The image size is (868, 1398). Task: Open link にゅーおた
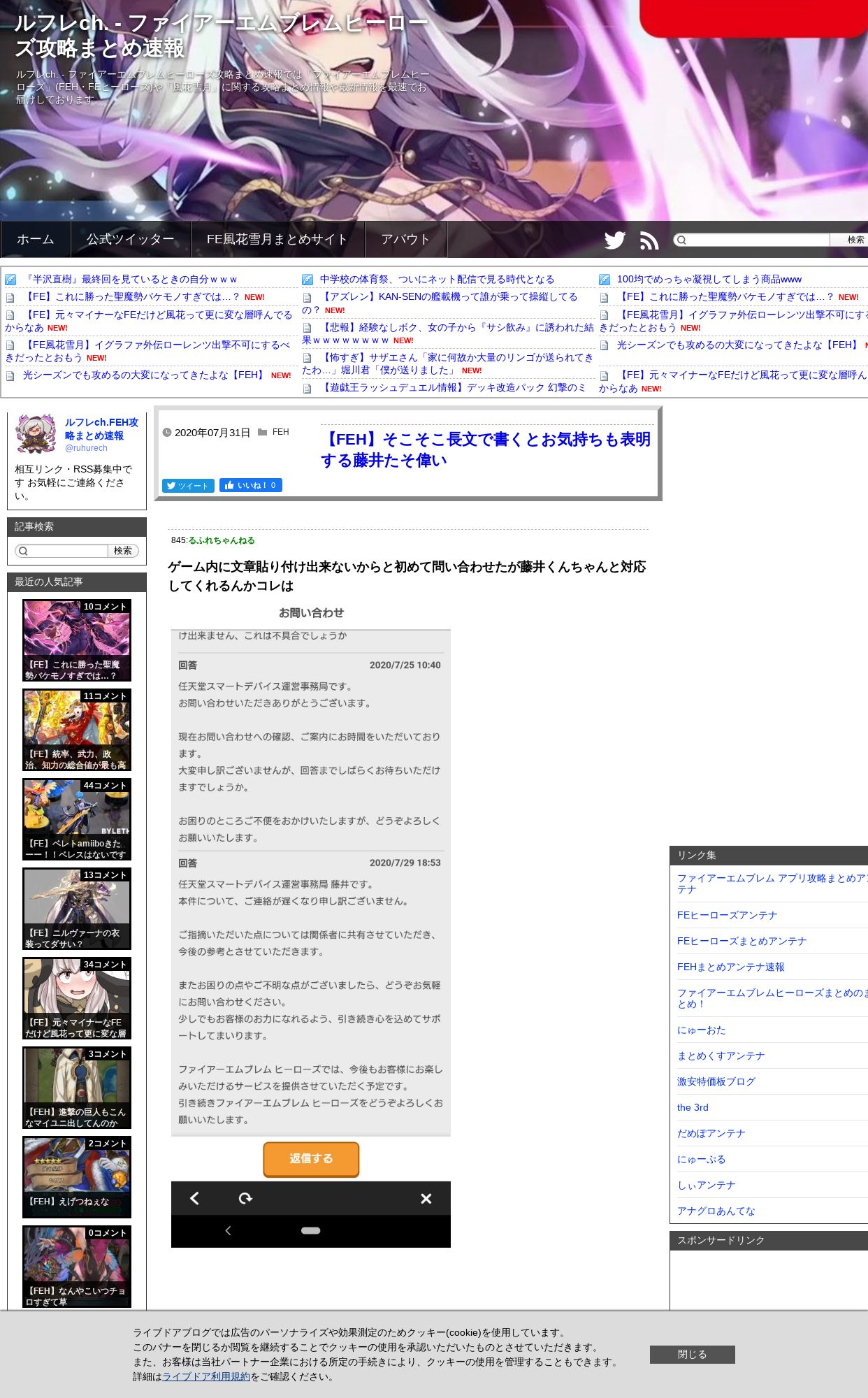(701, 1030)
